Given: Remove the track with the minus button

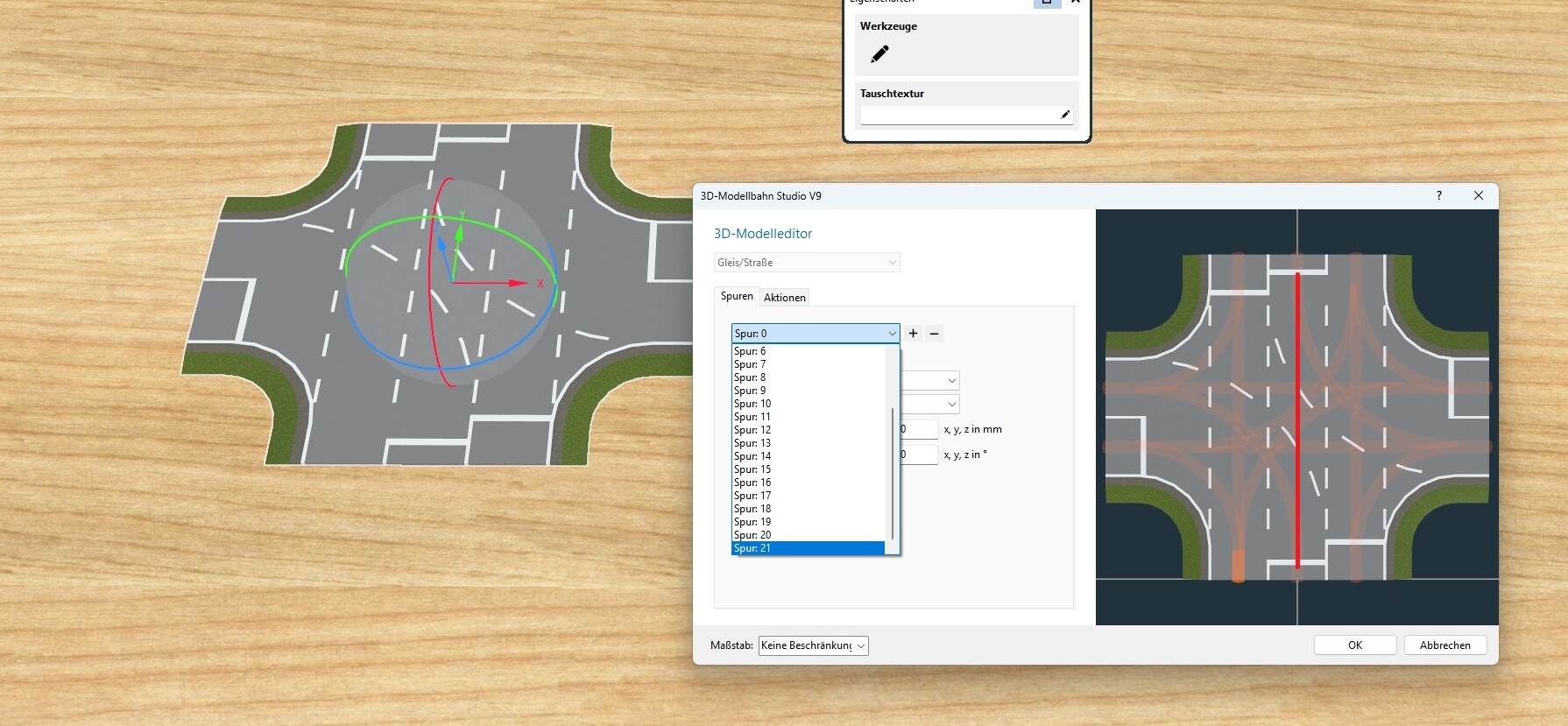Looking at the screenshot, I should [x=934, y=334].
